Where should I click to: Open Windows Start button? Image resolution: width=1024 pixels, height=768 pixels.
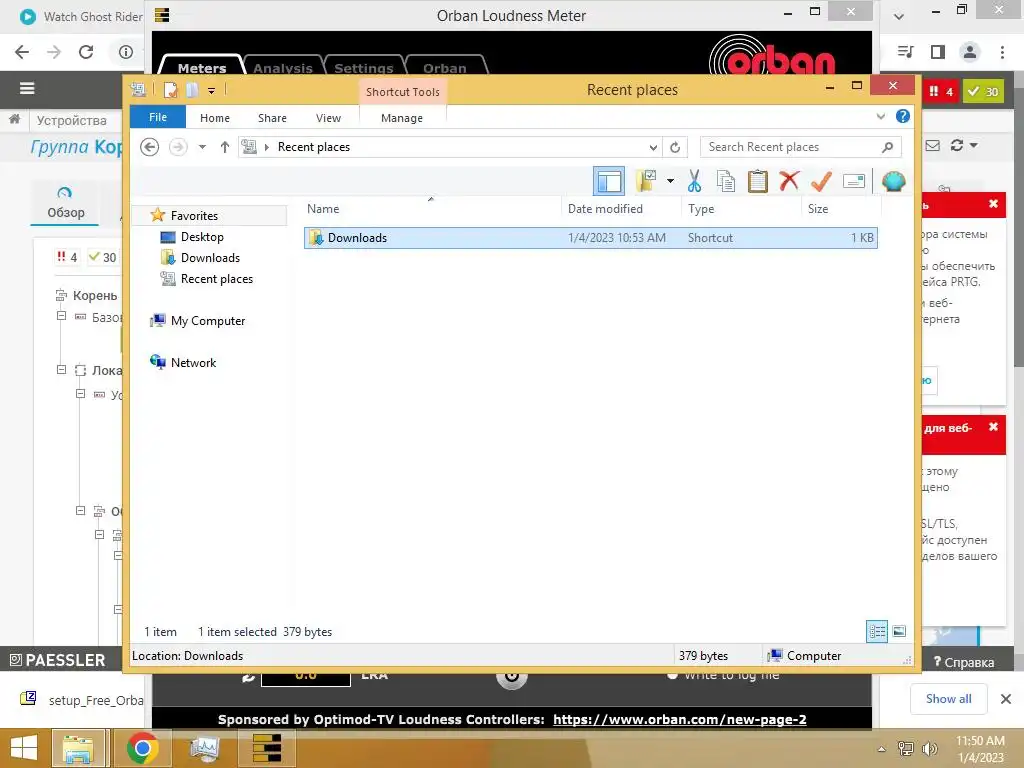24,748
